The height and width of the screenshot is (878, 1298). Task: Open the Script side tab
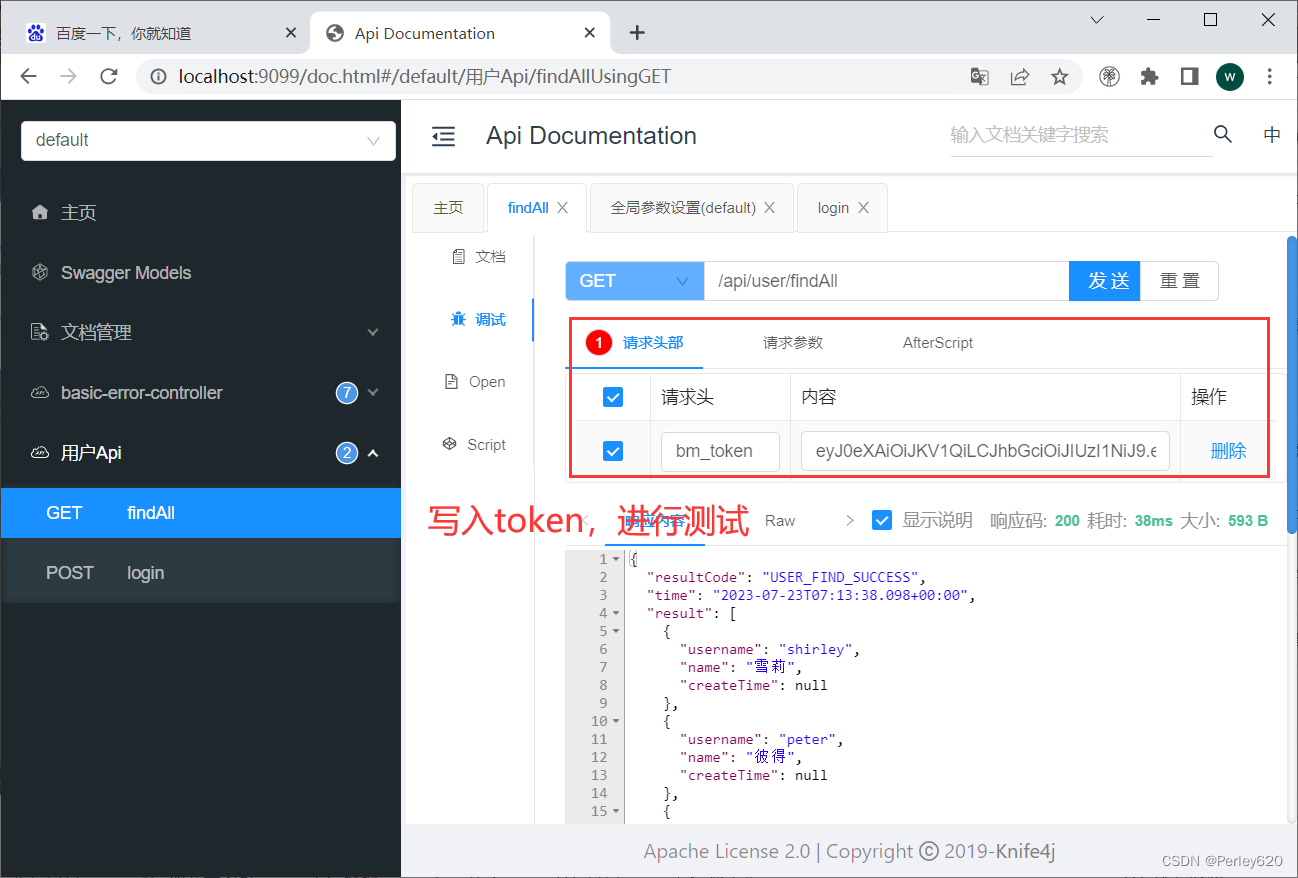click(x=476, y=445)
